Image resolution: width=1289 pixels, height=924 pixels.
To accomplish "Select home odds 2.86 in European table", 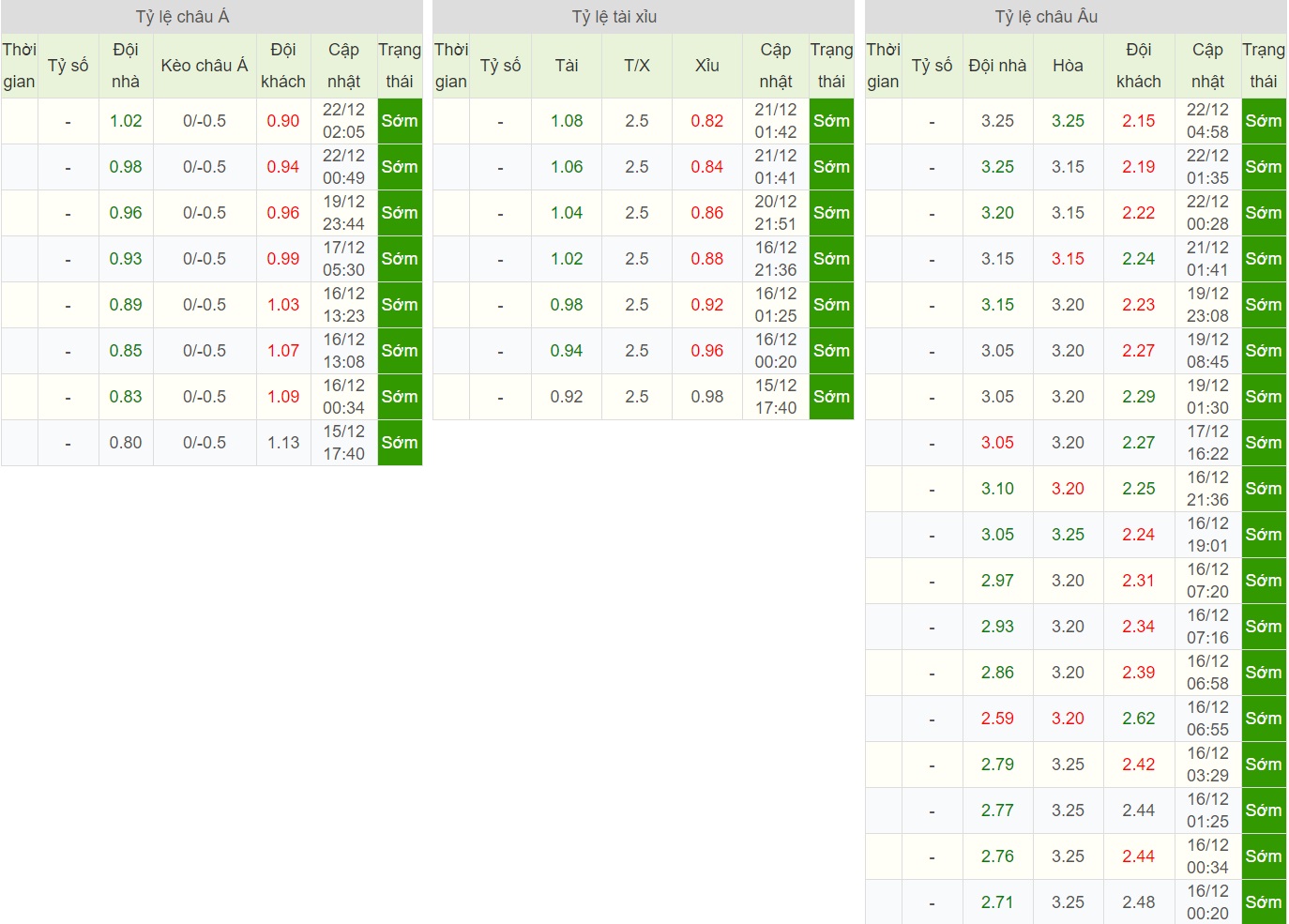I will [x=998, y=673].
